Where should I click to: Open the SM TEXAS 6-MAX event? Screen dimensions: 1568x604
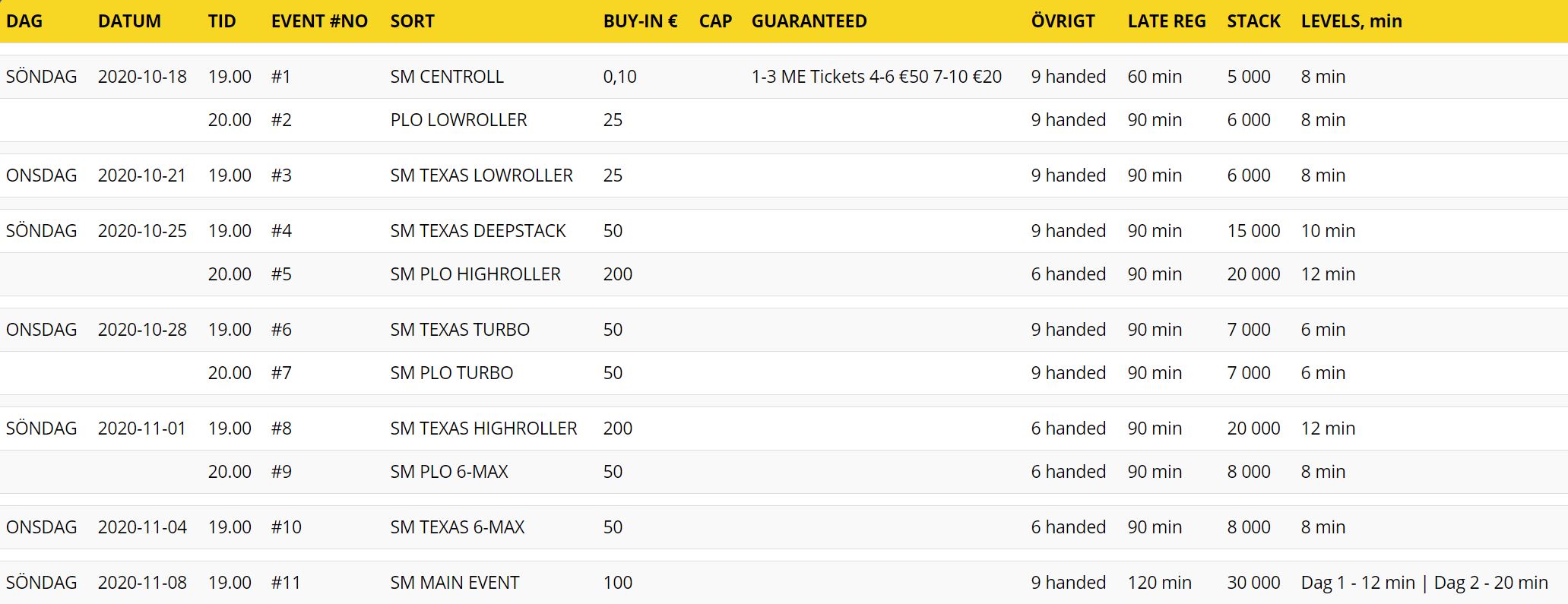[x=458, y=527]
